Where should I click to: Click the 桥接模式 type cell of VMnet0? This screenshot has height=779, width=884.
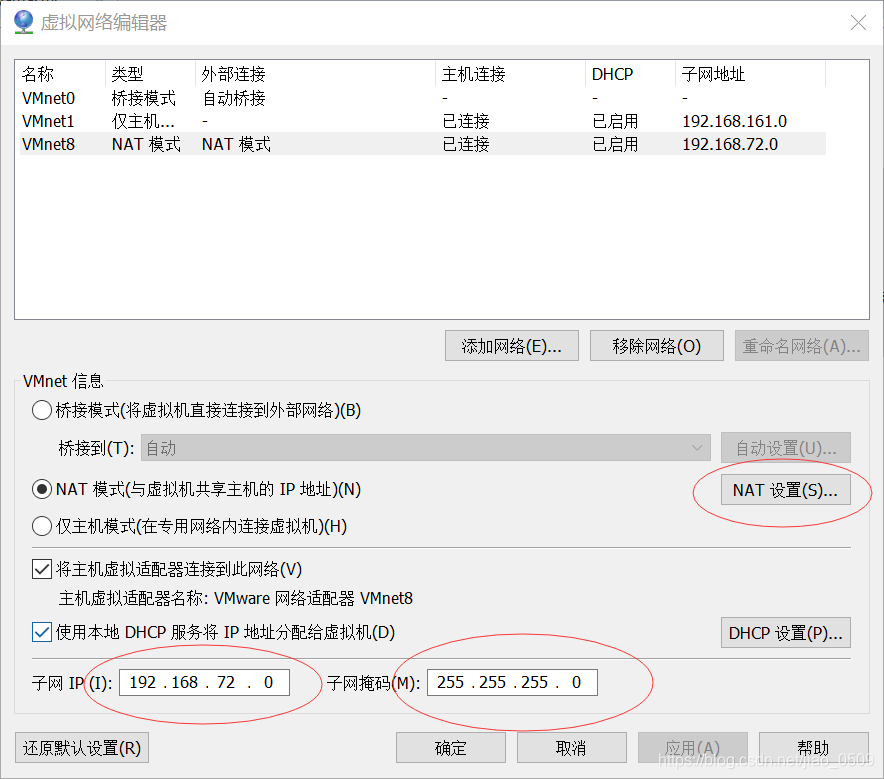144,98
